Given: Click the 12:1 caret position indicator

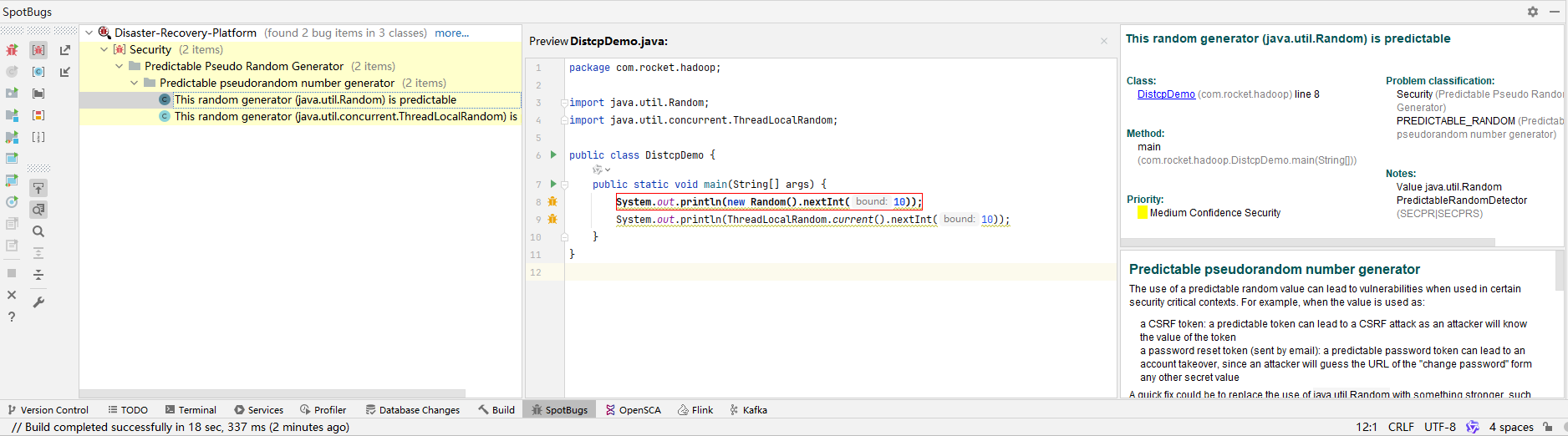Looking at the screenshot, I should 1367,427.
